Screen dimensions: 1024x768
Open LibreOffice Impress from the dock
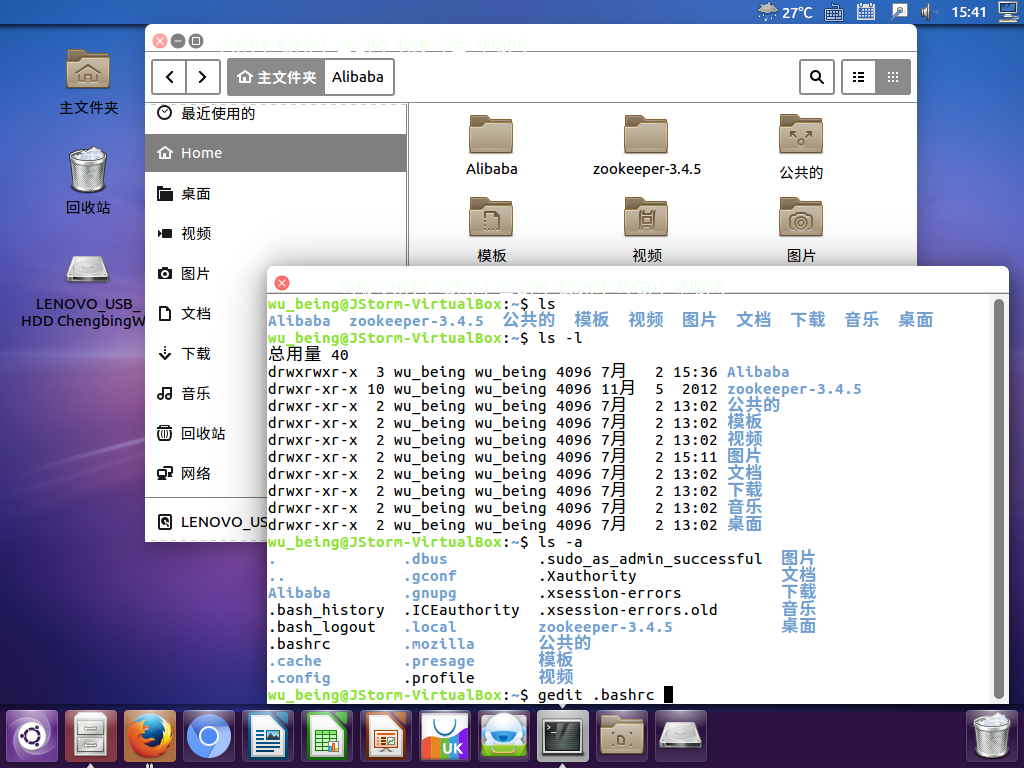[386, 737]
